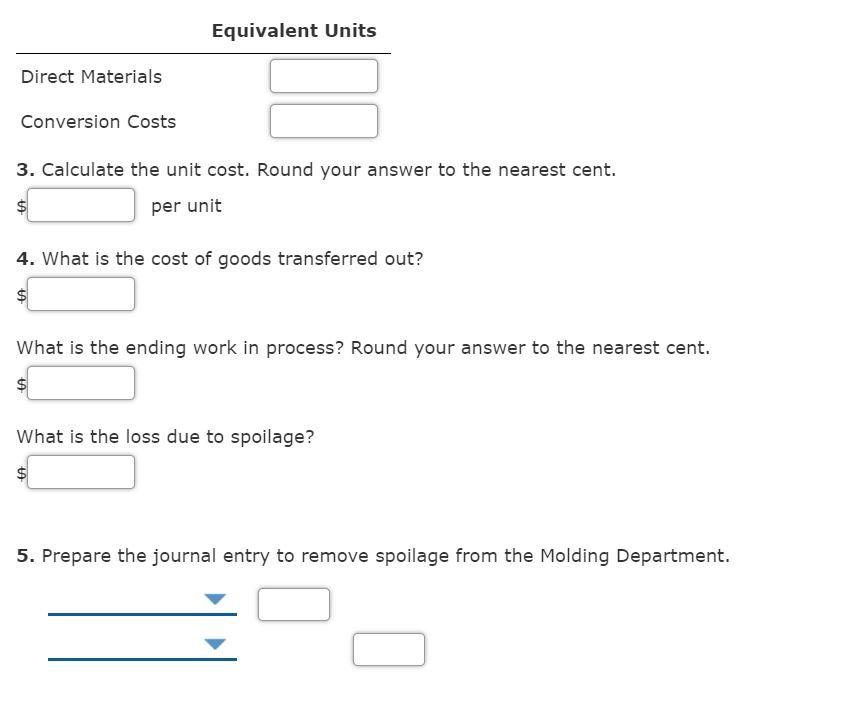Viewport: 853px width, 705px height.
Task: Click the Direct Materials row label
Action: coord(90,76)
